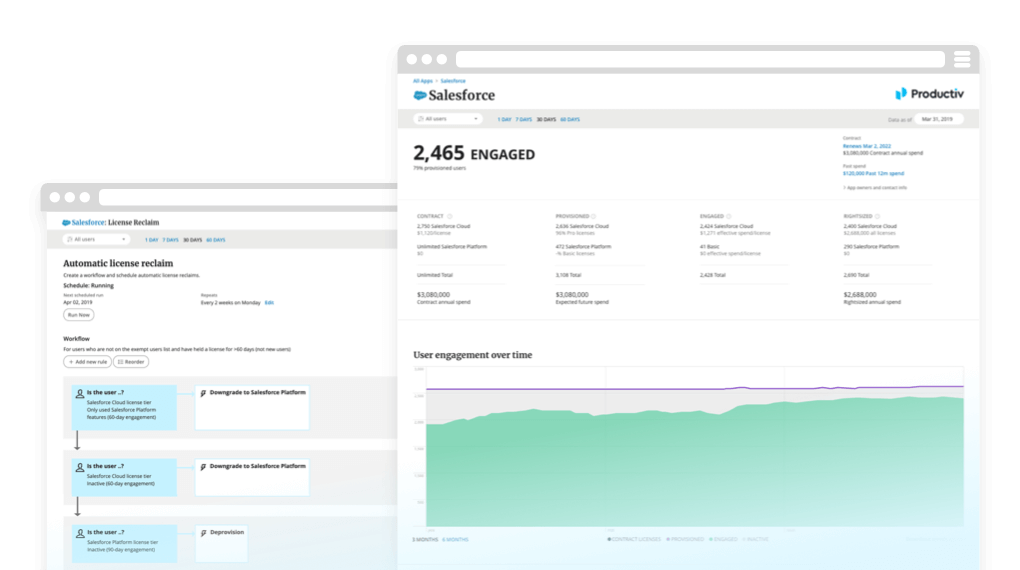Select 30 DAYS range in the License Reclaim window
Screen dimensions: 1020x570
[192, 240]
